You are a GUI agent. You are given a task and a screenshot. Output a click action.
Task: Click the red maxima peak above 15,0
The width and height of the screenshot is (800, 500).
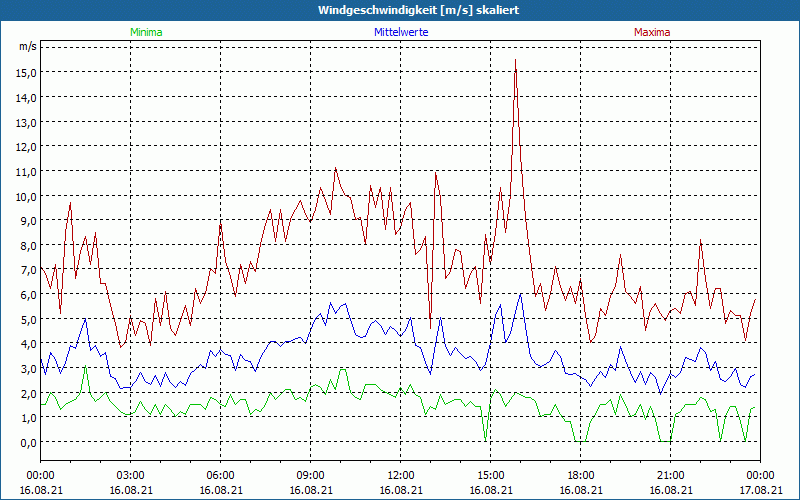tap(516, 60)
